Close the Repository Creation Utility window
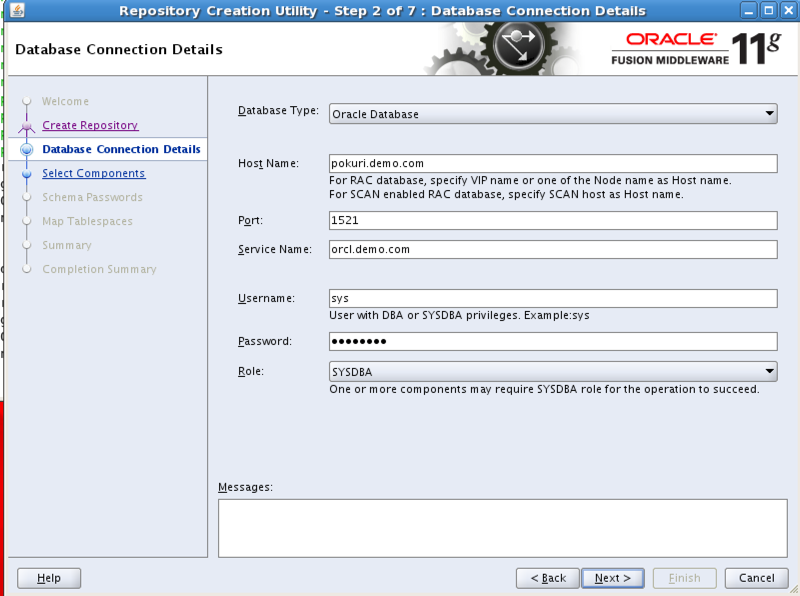 pyautogui.click(x=788, y=10)
